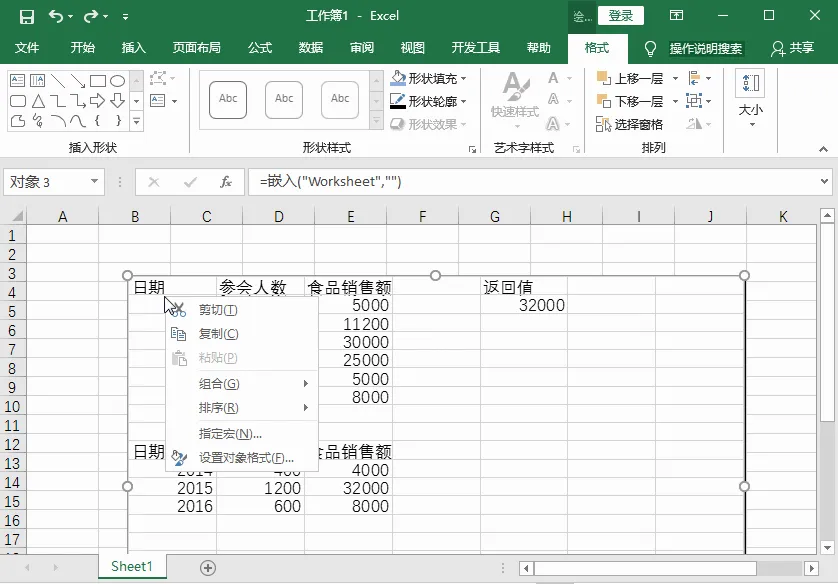The width and height of the screenshot is (838, 584).
Task: Expand the 形状填充 dropdown
Action: [x=464, y=78]
